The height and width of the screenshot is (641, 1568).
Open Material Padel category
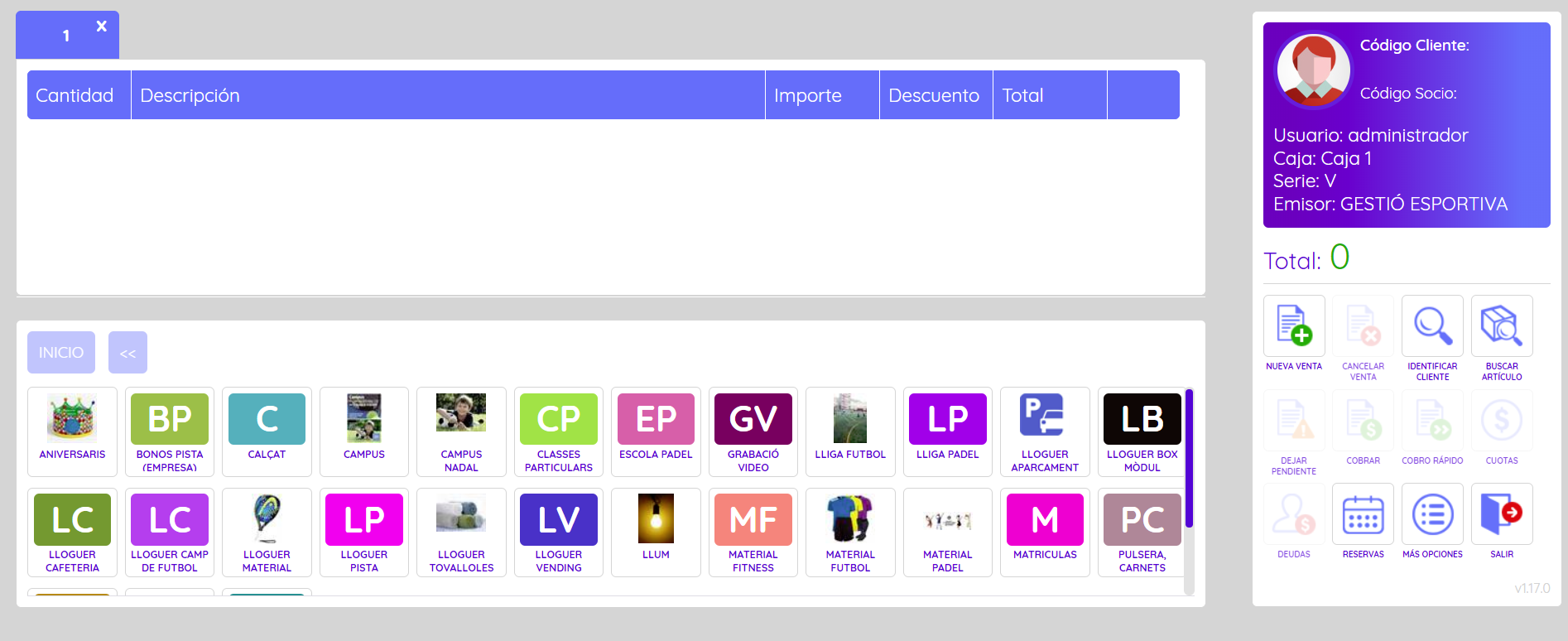pos(948,533)
